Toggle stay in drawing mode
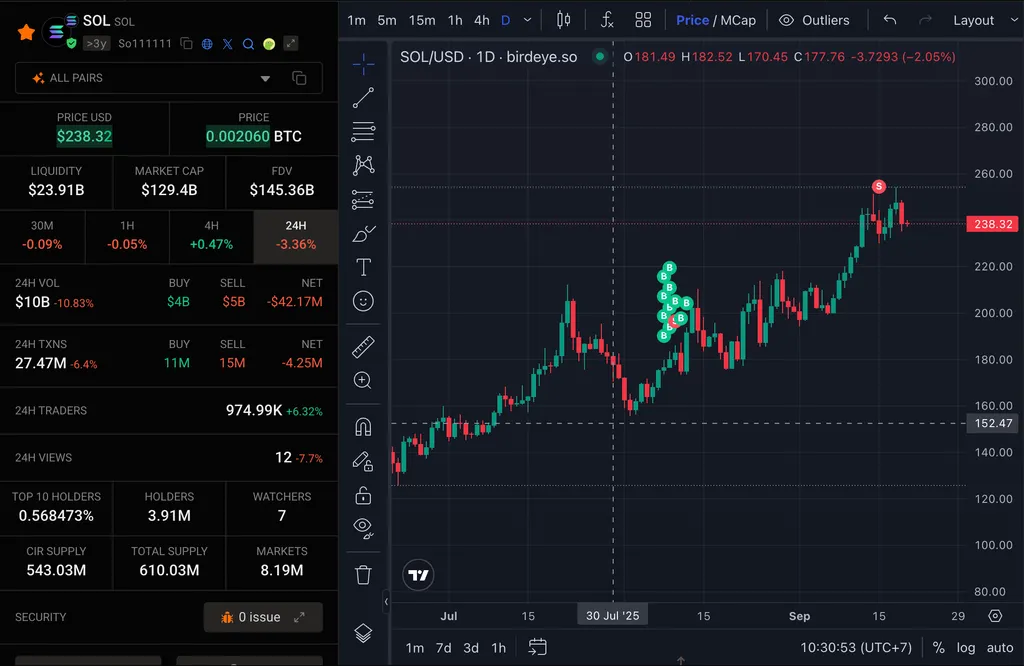Viewport: 1024px width, 666px height. click(x=363, y=461)
